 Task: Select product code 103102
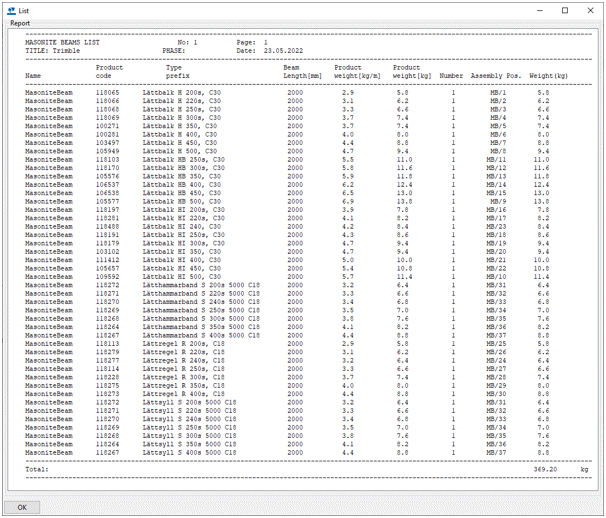coord(107,252)
